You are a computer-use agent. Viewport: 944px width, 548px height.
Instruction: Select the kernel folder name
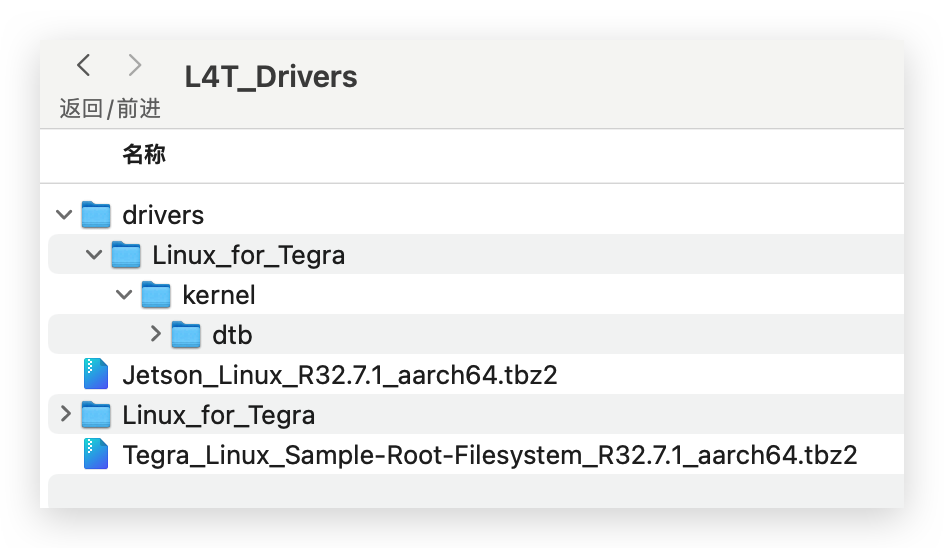[x=219, y=295]
